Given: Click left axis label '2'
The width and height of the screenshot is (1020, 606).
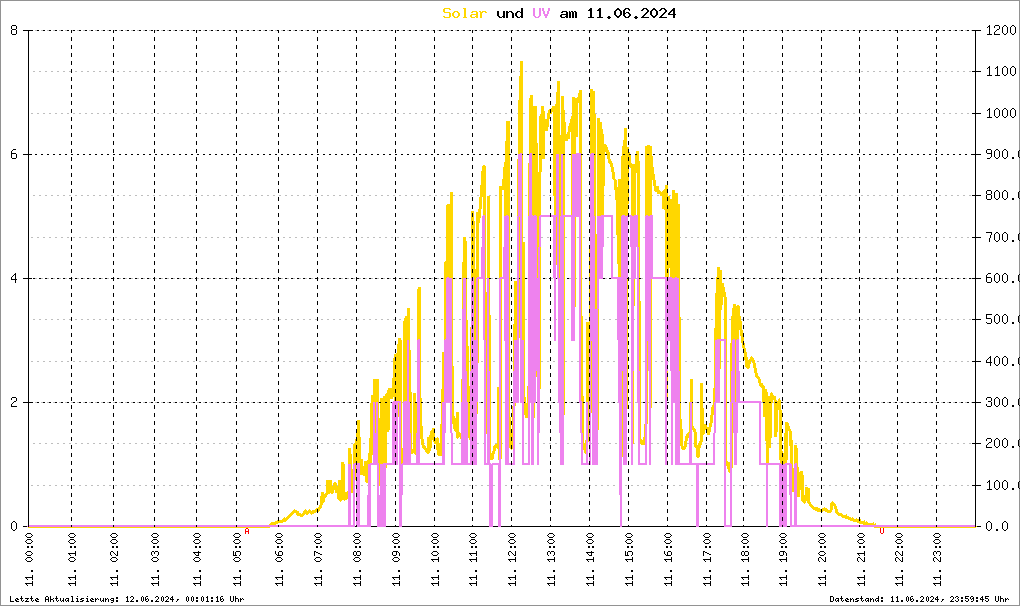Looking at the screenshot, I should pyautogui.click(x=14, y=402).
